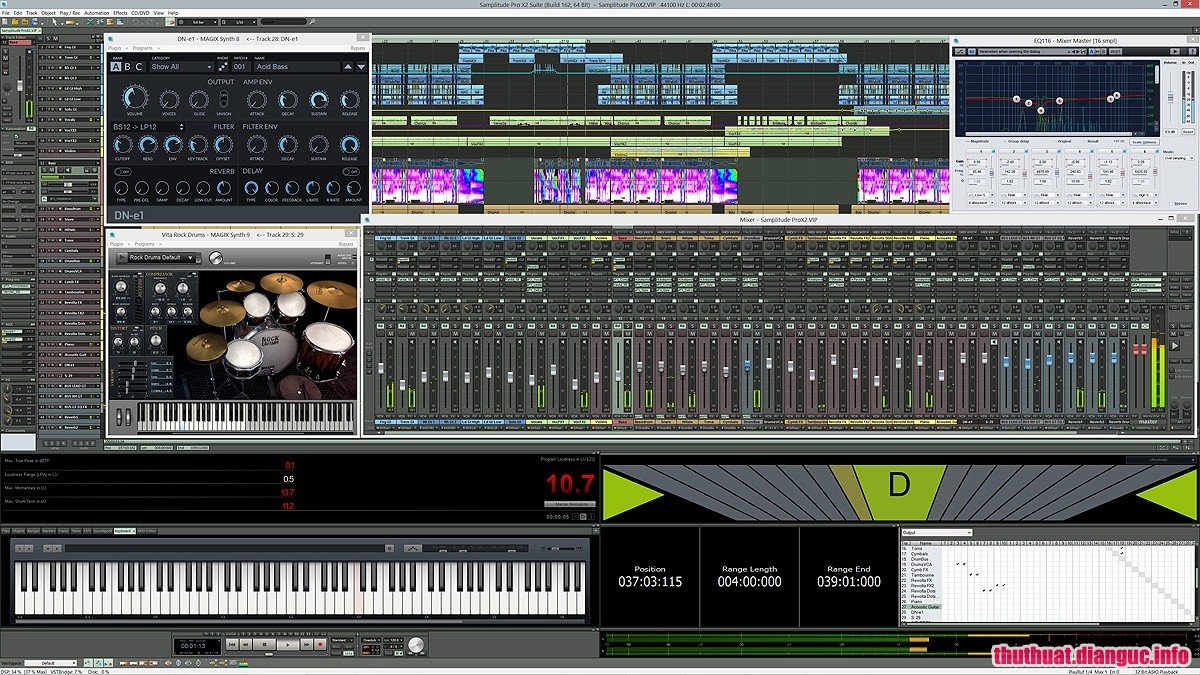Viewport: 1200px width, 675px height.
Task: Select bank A in DN-e1 synth
Action: pyautogui.click(x=116, y=67)
